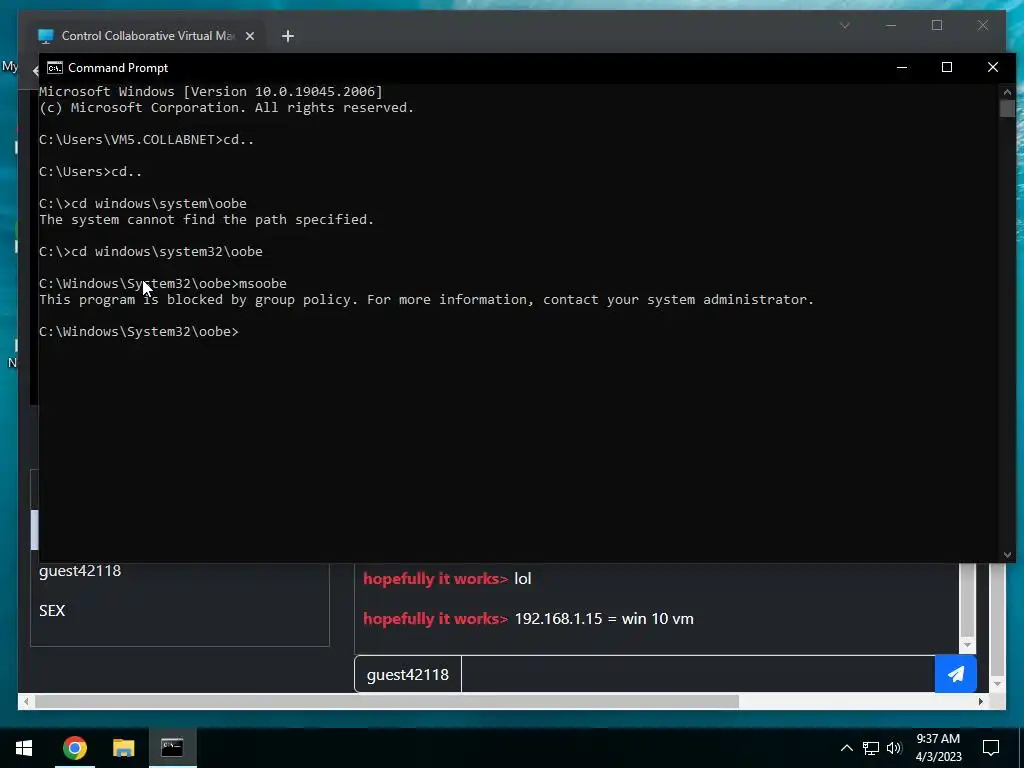Viewport: 1024px width, 768px height.
Task: Click the 'blocked by group policy' message
Action: pos(426,300)
